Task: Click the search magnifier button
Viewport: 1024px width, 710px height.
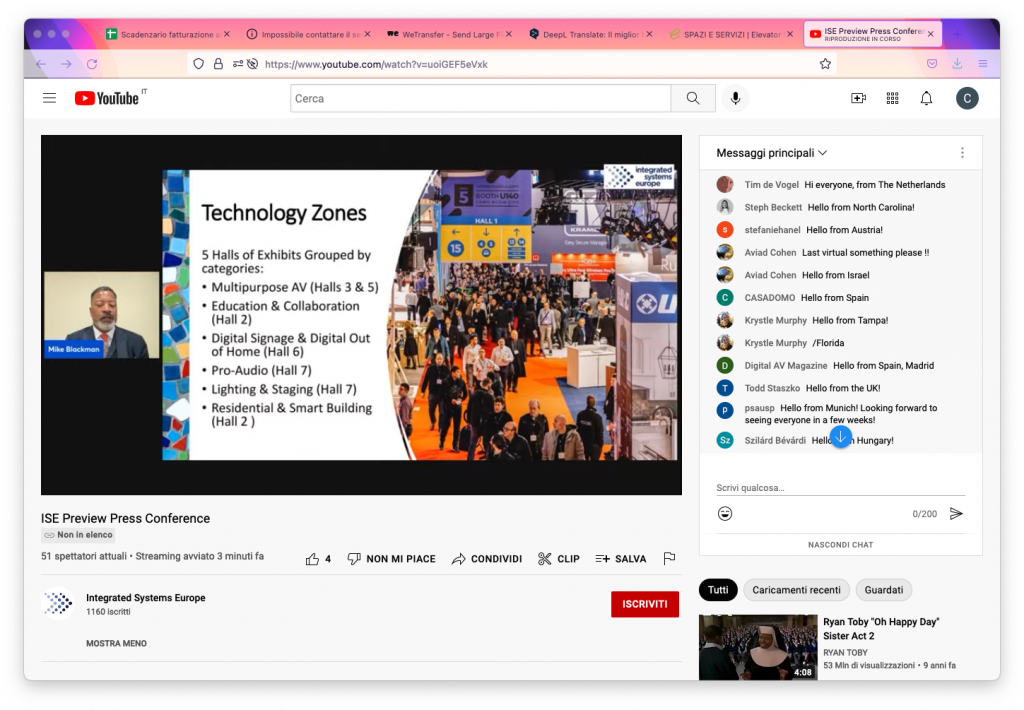Action: pyautogui.click(x=693, y=98)
